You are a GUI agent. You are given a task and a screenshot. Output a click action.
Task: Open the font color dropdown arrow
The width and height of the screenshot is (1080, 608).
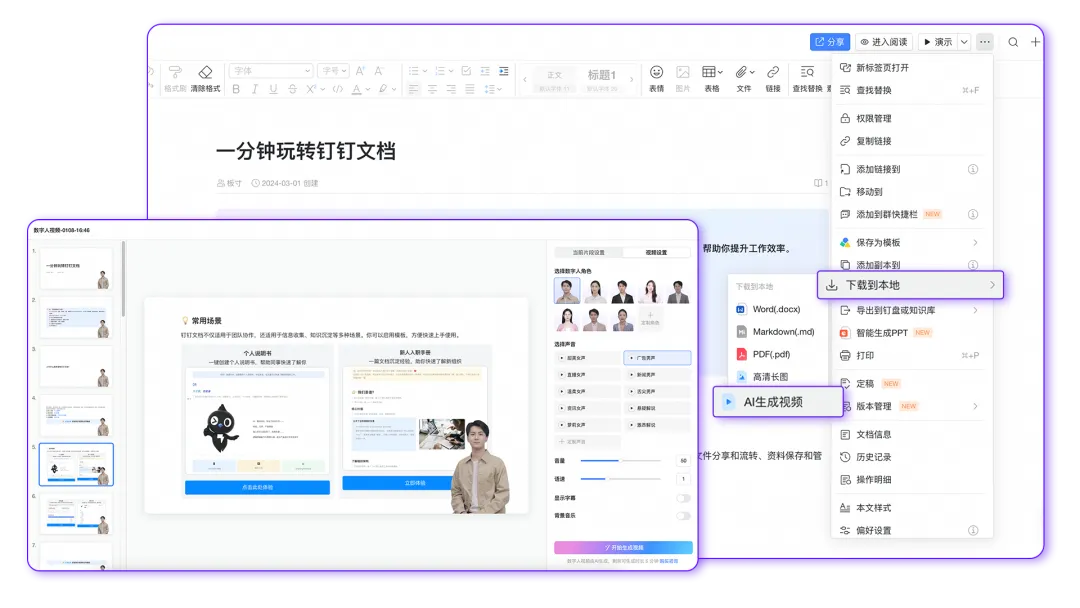click(368, 90)
